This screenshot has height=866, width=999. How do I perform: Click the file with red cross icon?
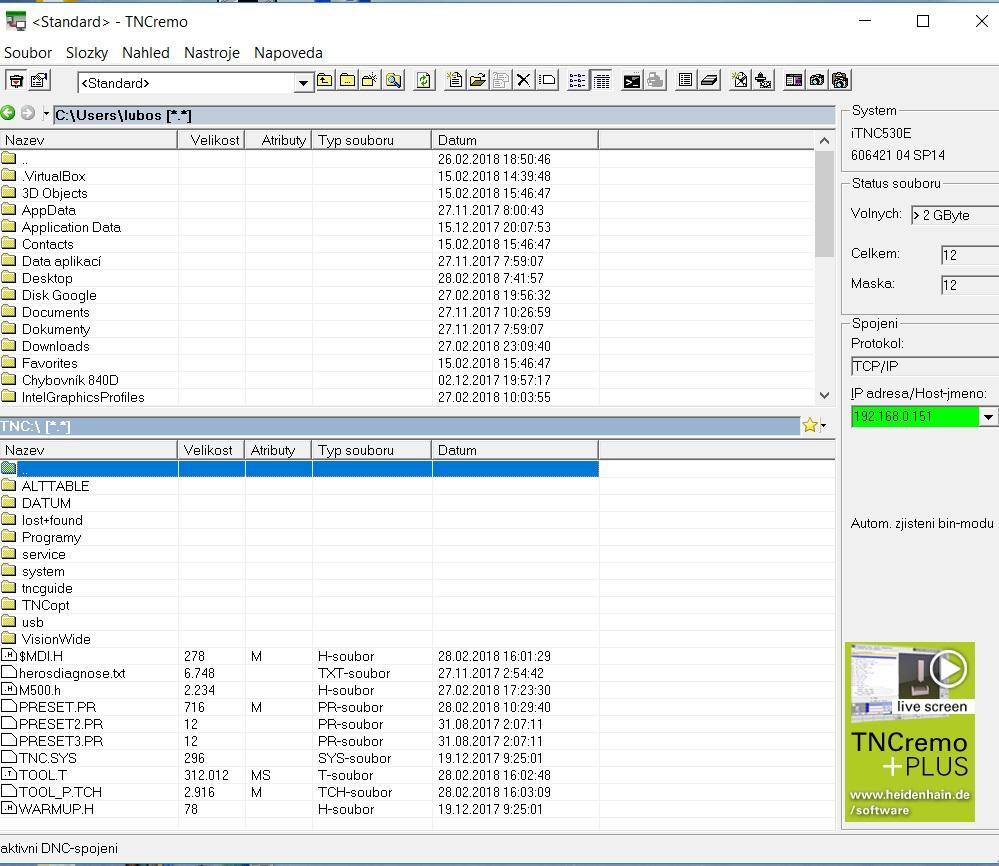coord(739,80)
